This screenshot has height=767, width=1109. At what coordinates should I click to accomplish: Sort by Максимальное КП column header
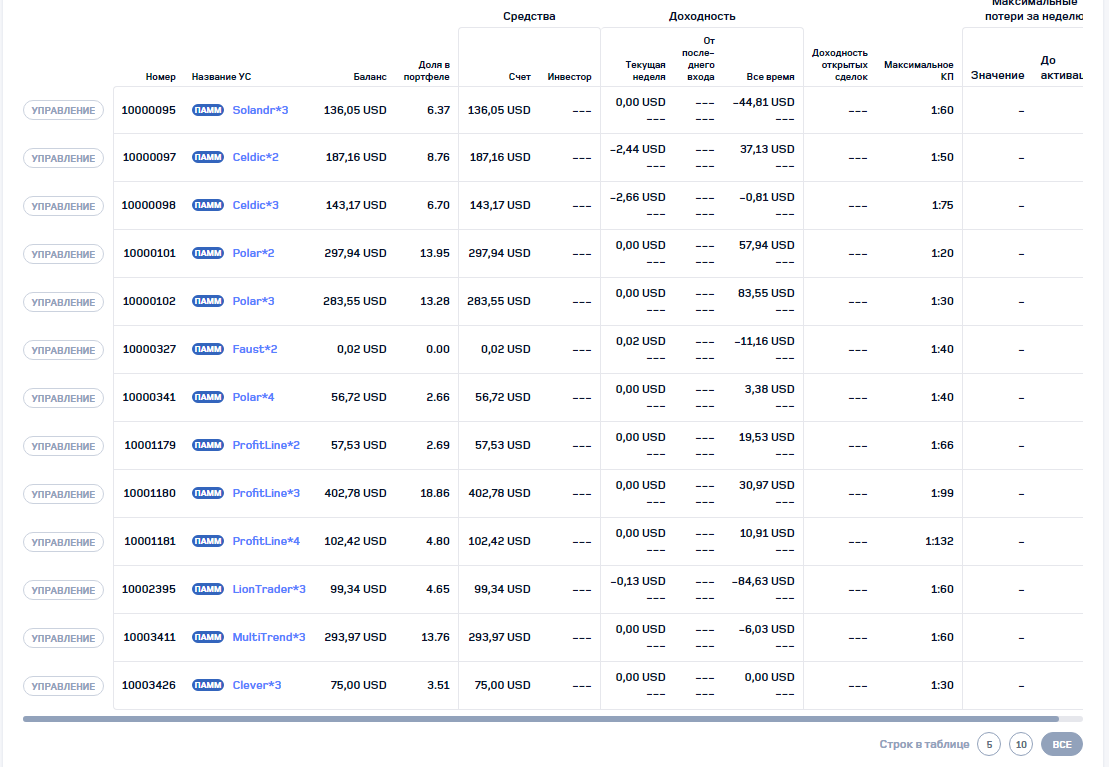point(918,71)
